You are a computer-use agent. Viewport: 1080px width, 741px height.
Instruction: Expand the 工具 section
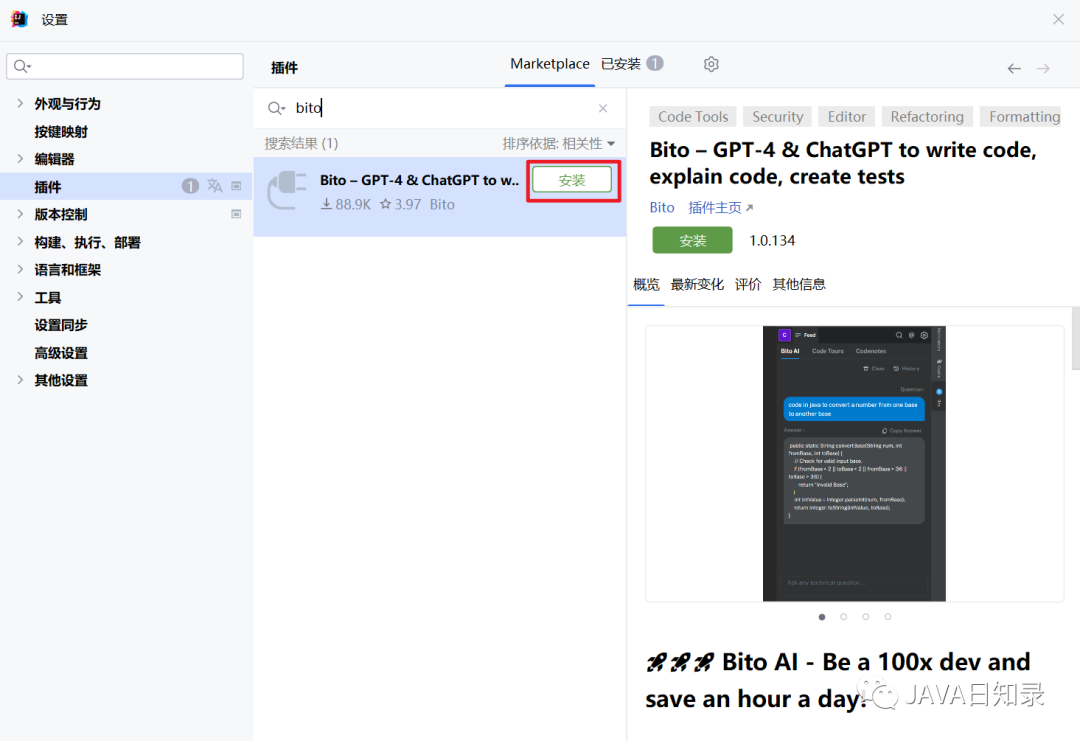point(20,297)
